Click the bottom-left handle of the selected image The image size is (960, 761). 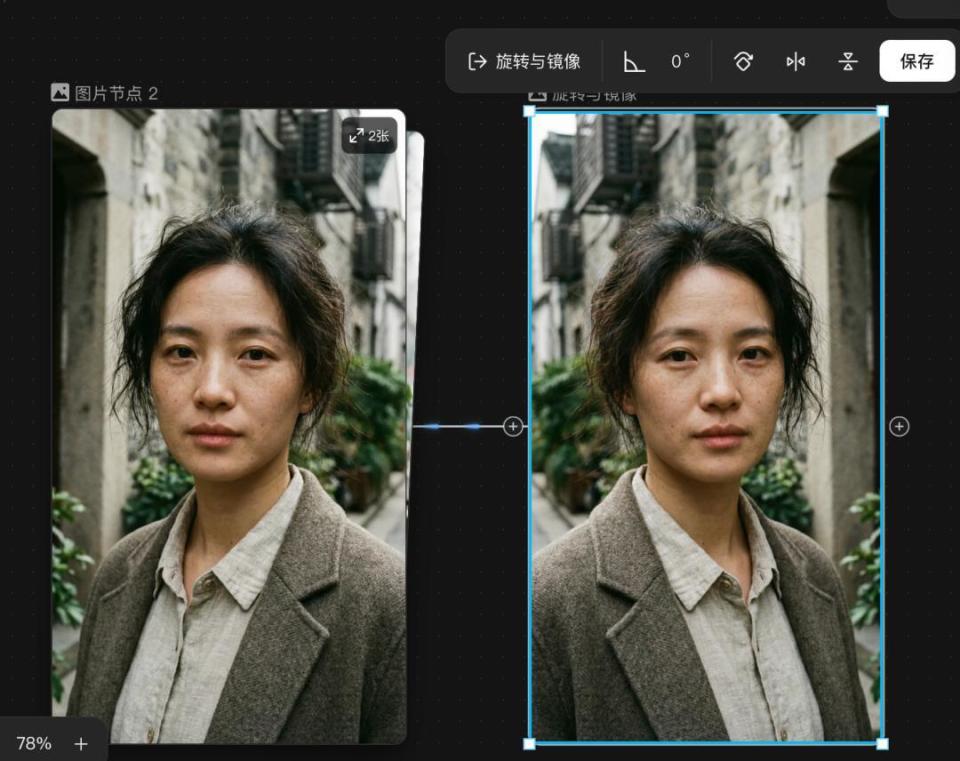[527, 744]
